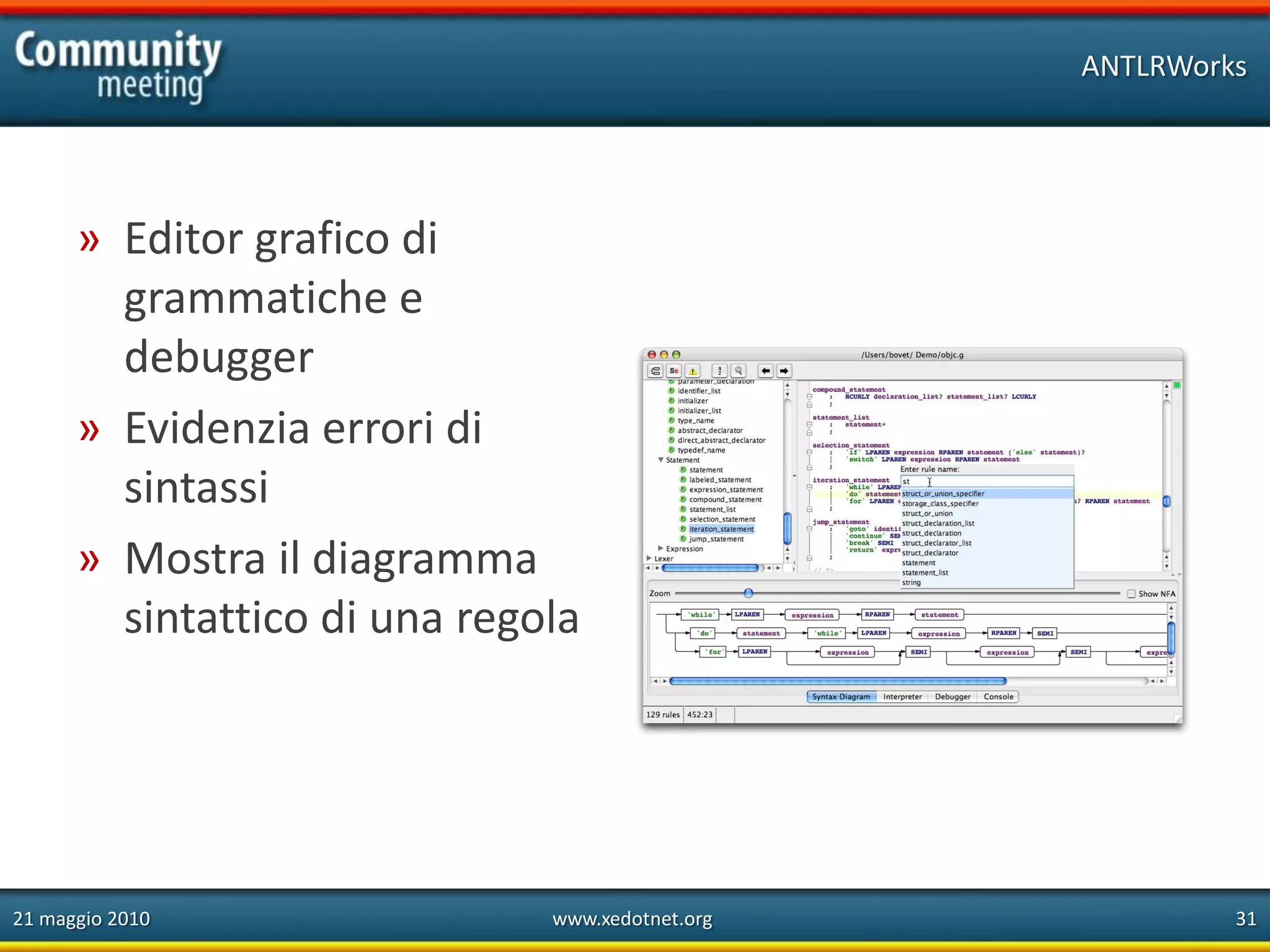Choose struct_or_union from completion list
1270x952 pixels.
(987, 514)
